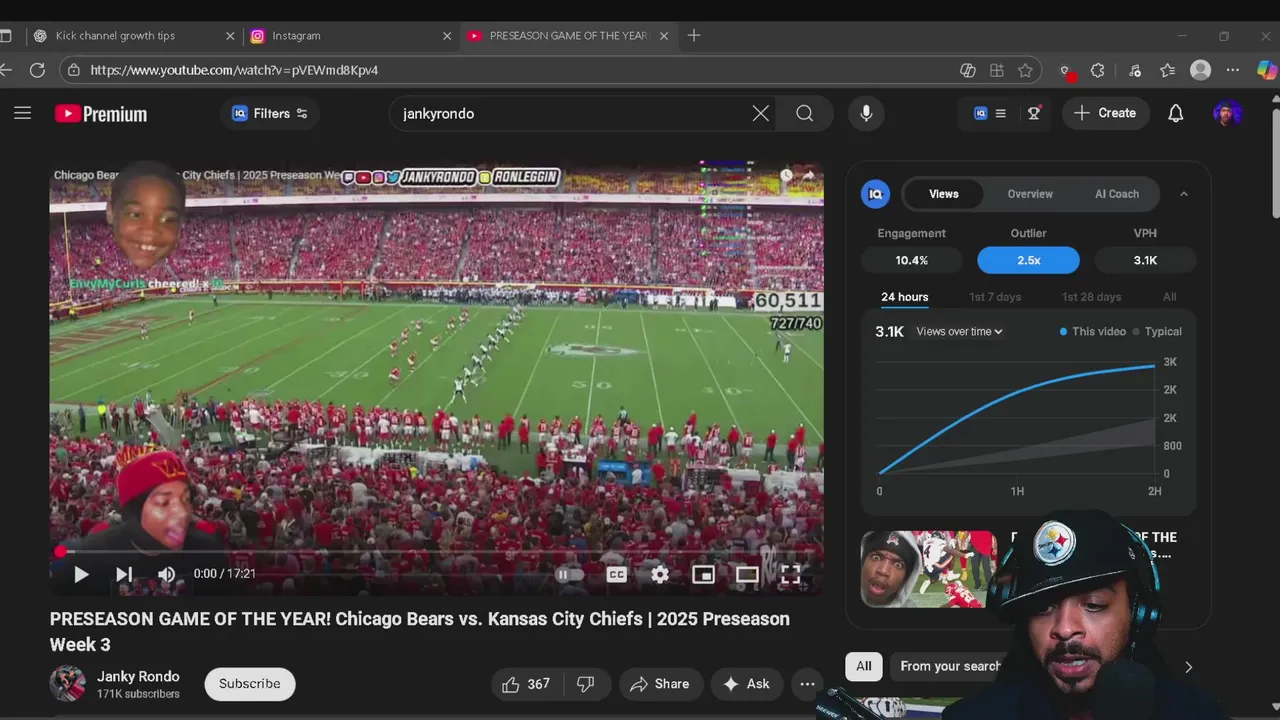The image size is (1280, 720).
Task: Select the 3.1K VPH metric
Action: coord(1145,260)
